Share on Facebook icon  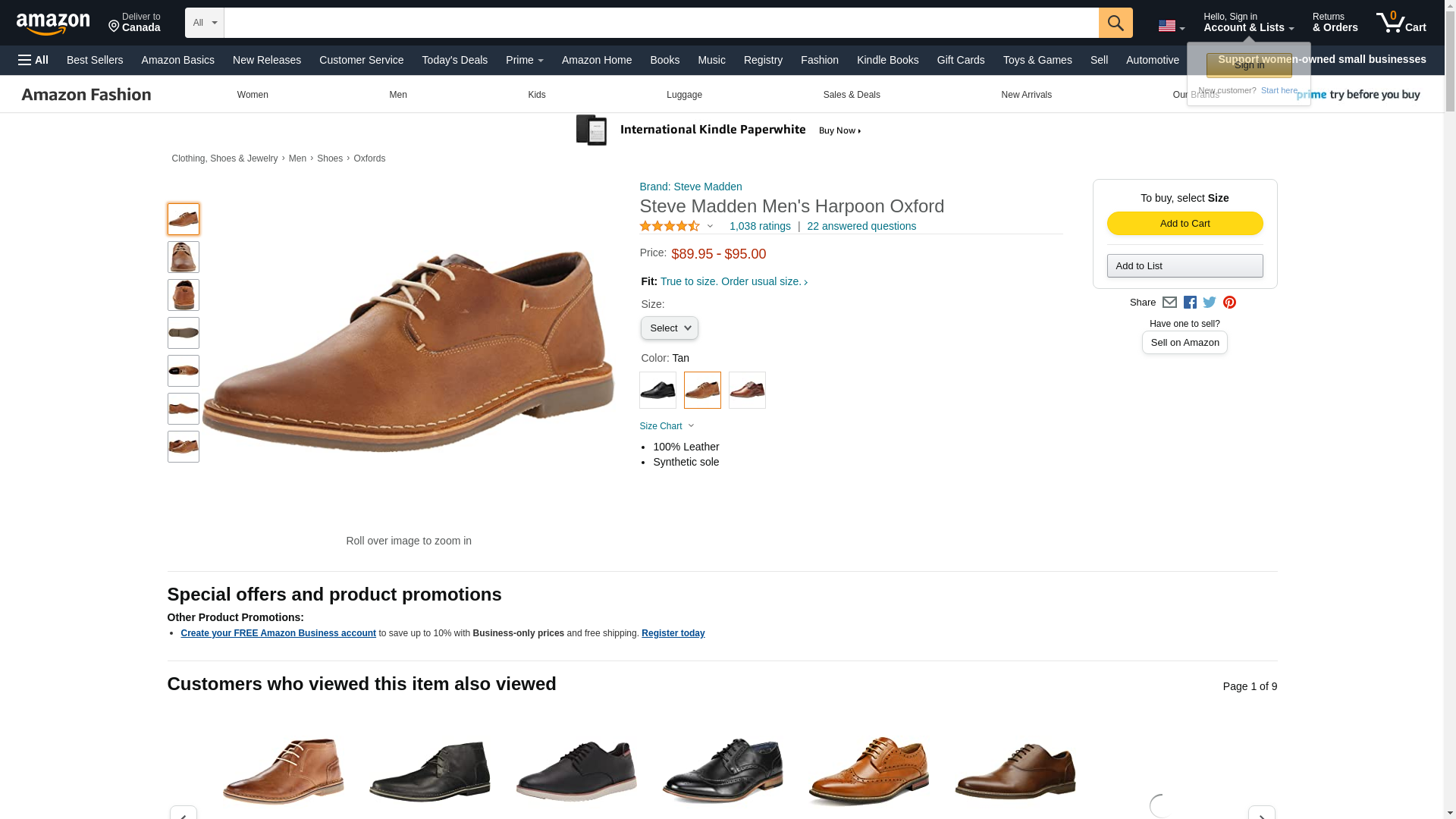click(1190, 303)
